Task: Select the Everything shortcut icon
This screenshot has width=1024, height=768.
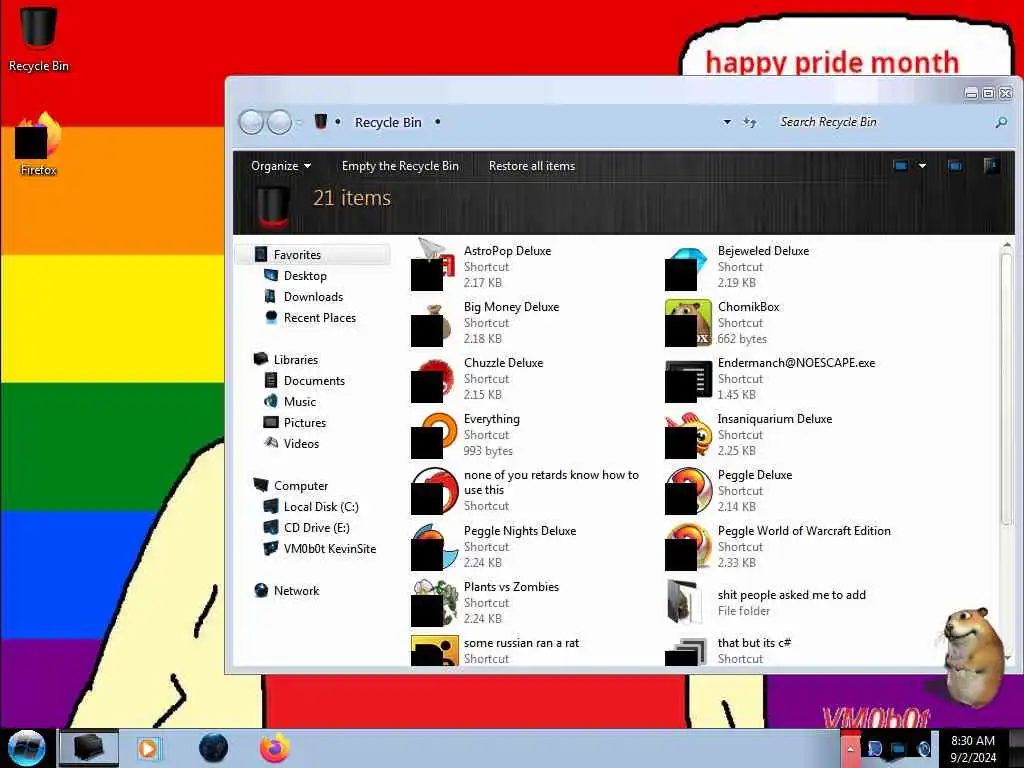Action: (x=434, y=436)
